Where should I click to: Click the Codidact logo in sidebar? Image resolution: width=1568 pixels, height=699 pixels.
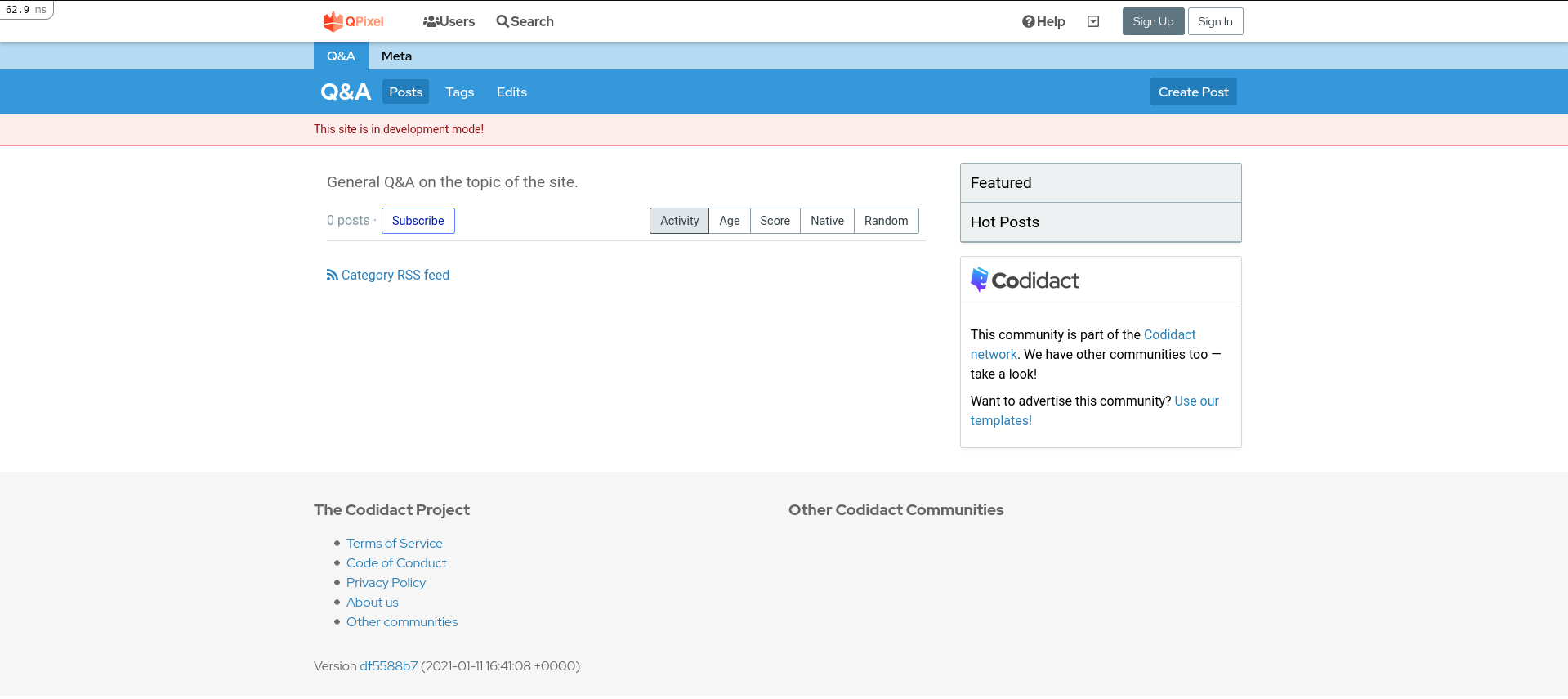[x=1025, y=280]
